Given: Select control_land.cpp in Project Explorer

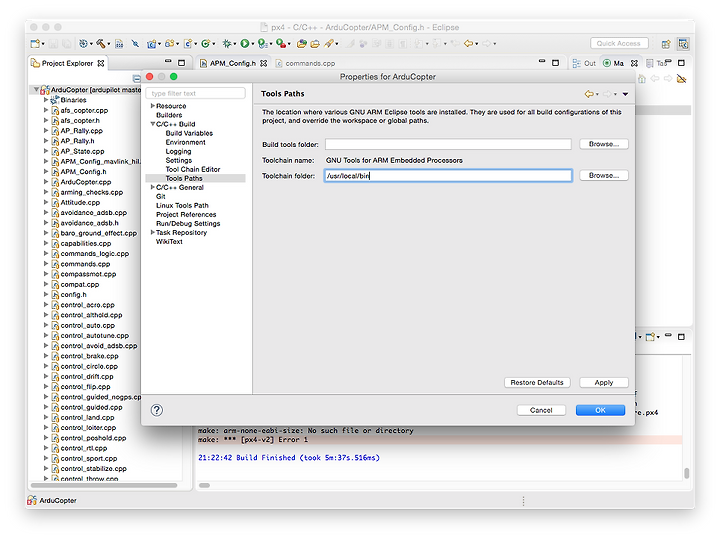Looking at the screenshot, I should pos(87,417).
